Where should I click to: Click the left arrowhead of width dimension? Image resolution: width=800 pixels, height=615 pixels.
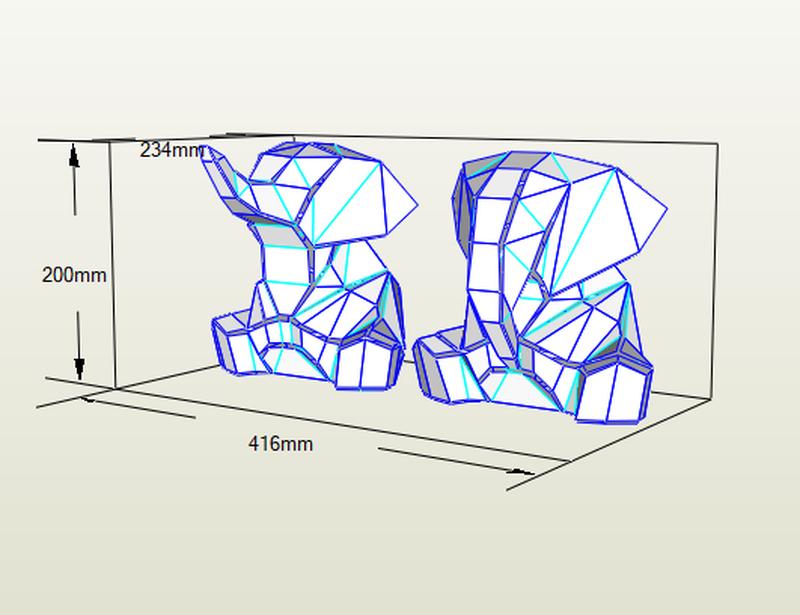(x=87, y=399)
